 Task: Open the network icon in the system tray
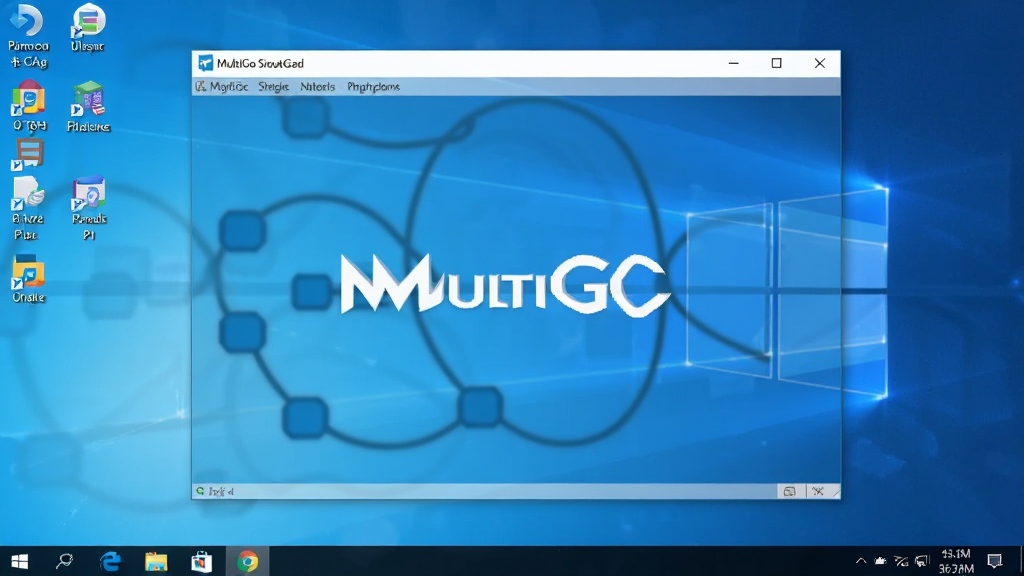pyautogui.click(x=901, y=561)
